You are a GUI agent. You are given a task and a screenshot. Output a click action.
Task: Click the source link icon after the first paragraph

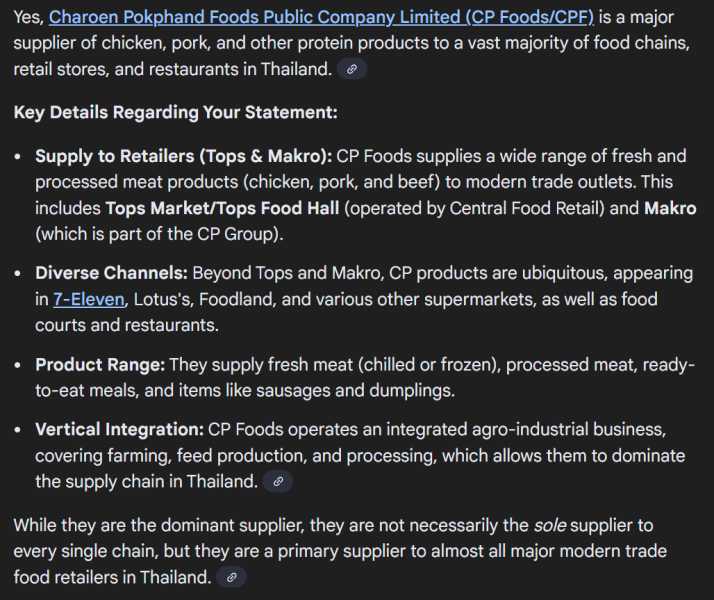[x=352, y=70]
